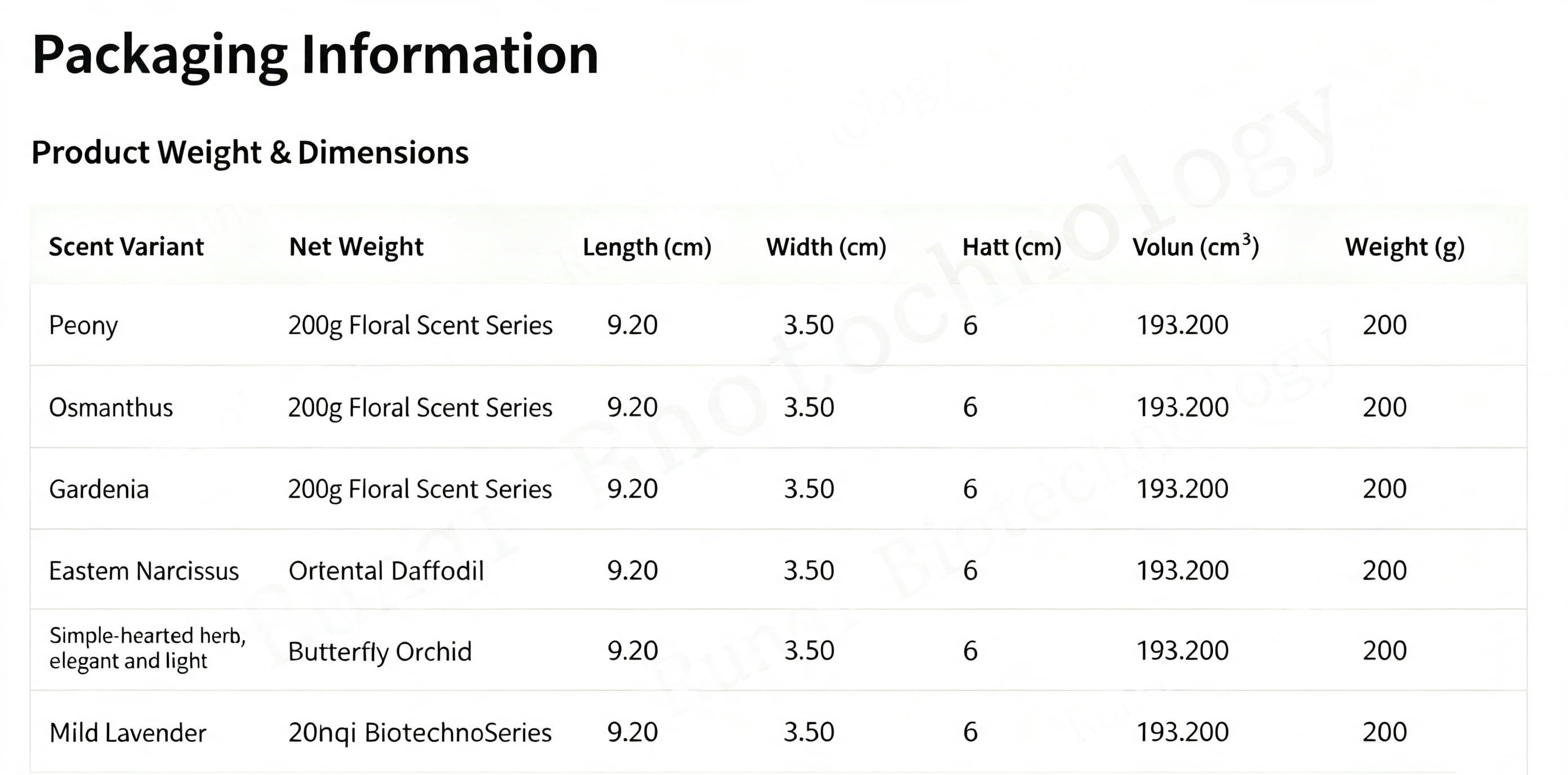Click the Net Weight column header

coord(356,247)
